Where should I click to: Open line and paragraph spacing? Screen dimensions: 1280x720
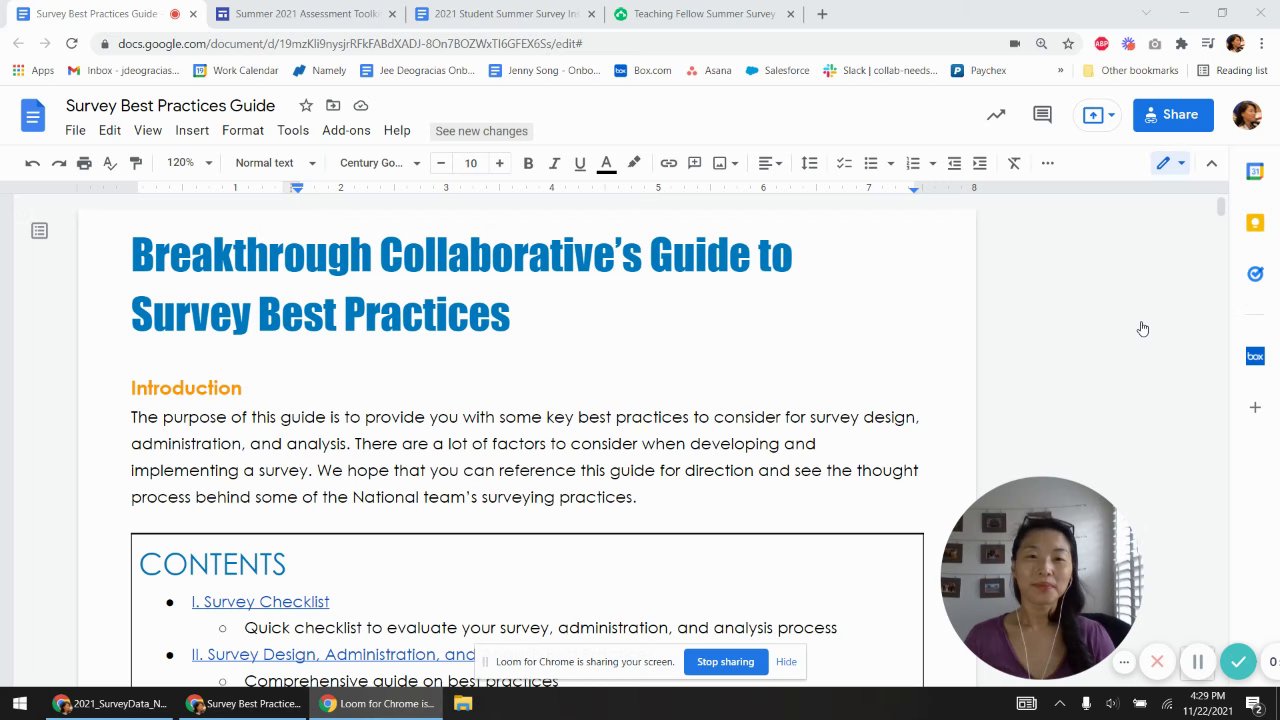coord(809,163)
